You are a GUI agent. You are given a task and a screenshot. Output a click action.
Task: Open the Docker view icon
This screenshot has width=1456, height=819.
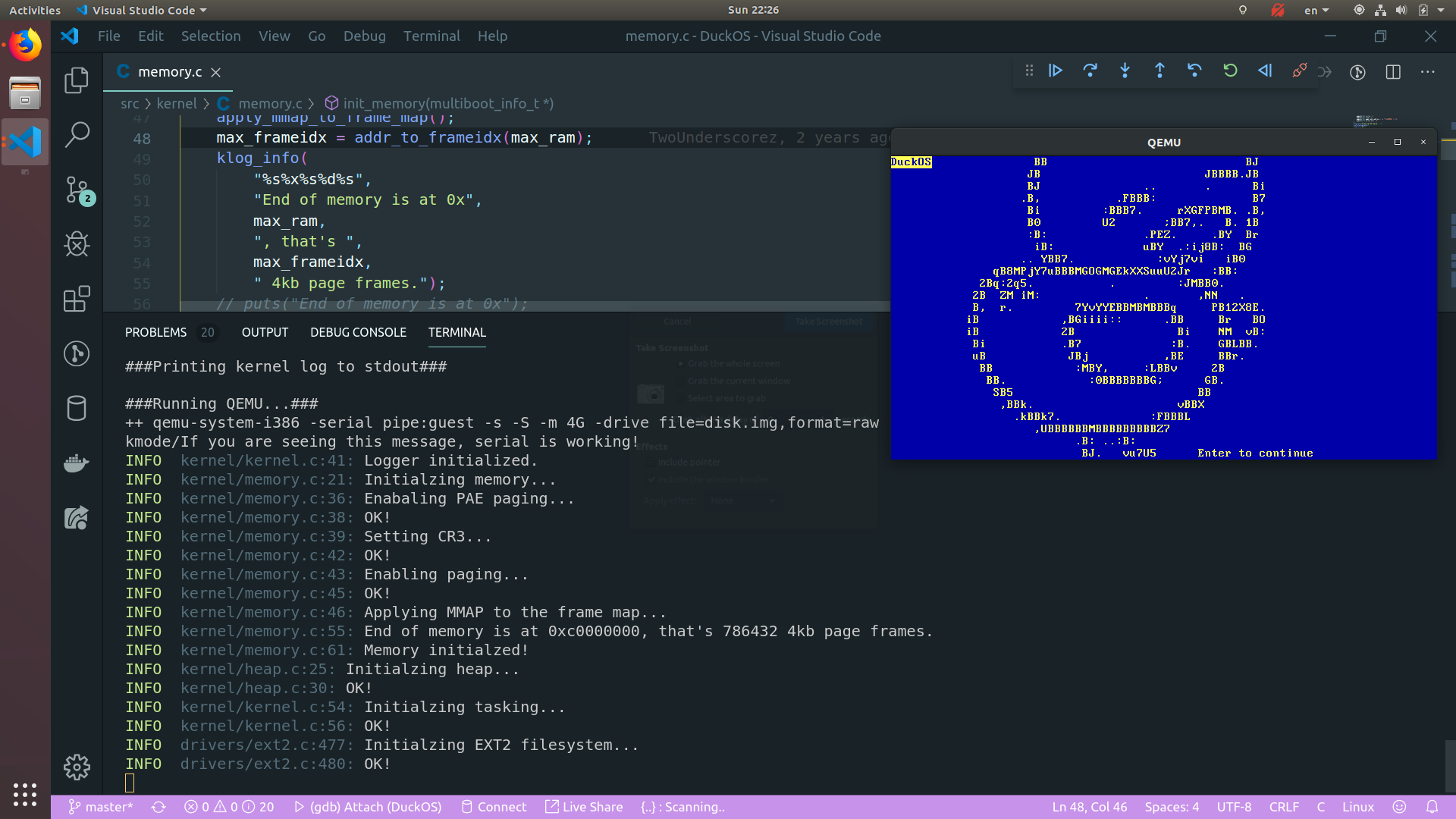click(77, 463)
